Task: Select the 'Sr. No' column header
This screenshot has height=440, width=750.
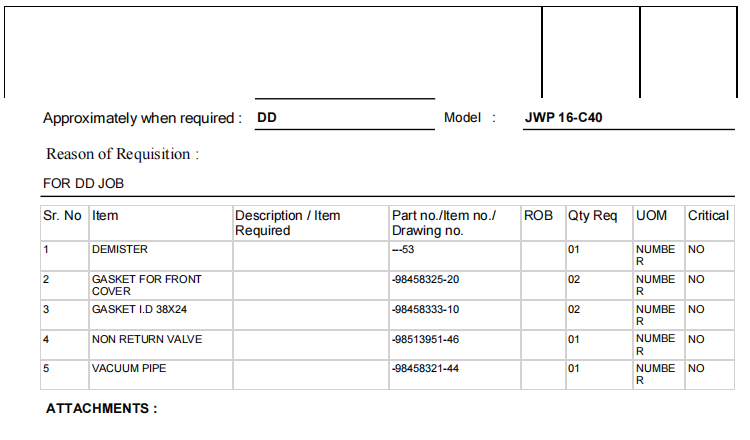Action: click(62, 216)
